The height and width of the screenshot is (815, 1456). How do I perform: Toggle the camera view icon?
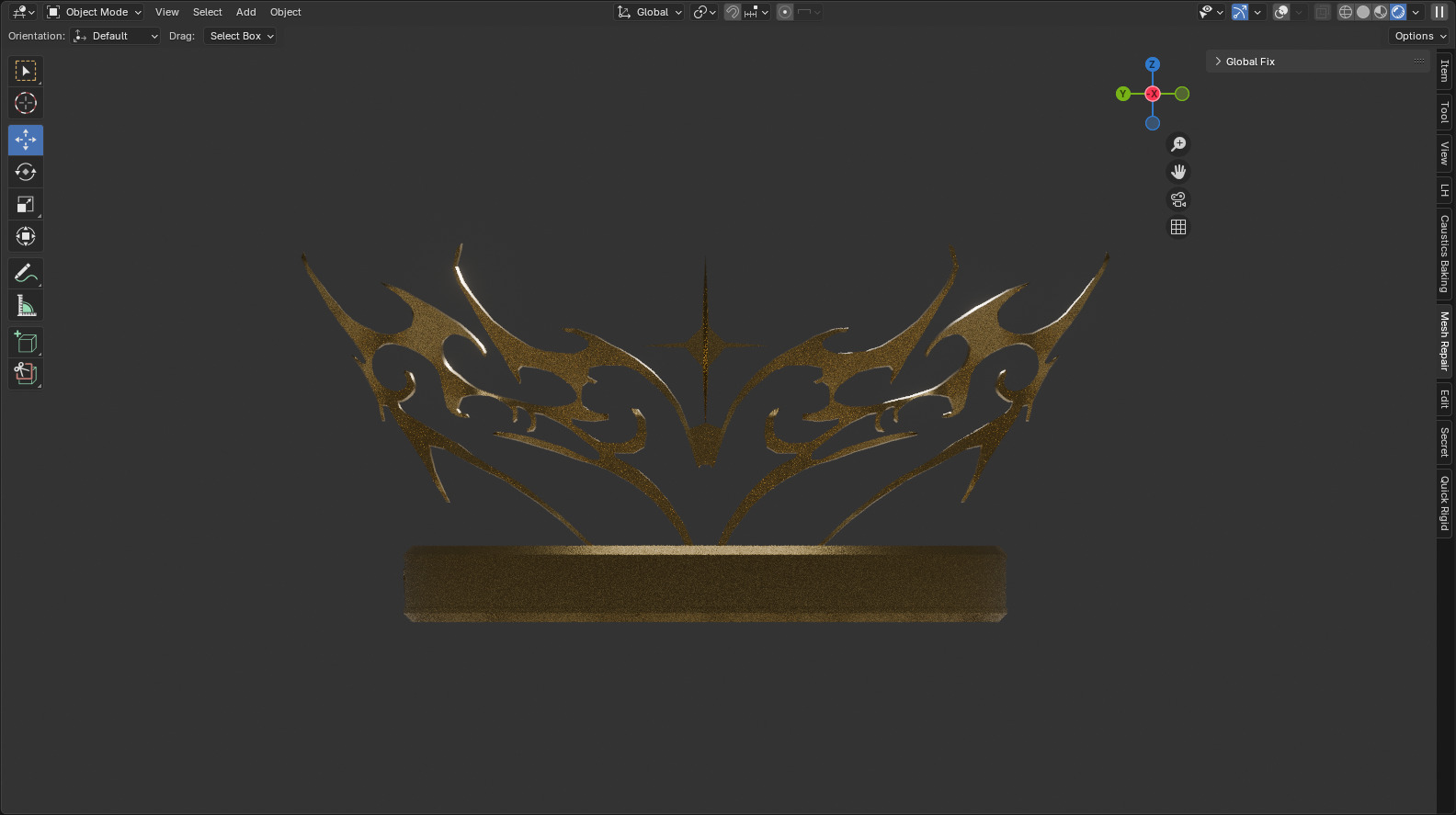click(x=1178, y=199)
